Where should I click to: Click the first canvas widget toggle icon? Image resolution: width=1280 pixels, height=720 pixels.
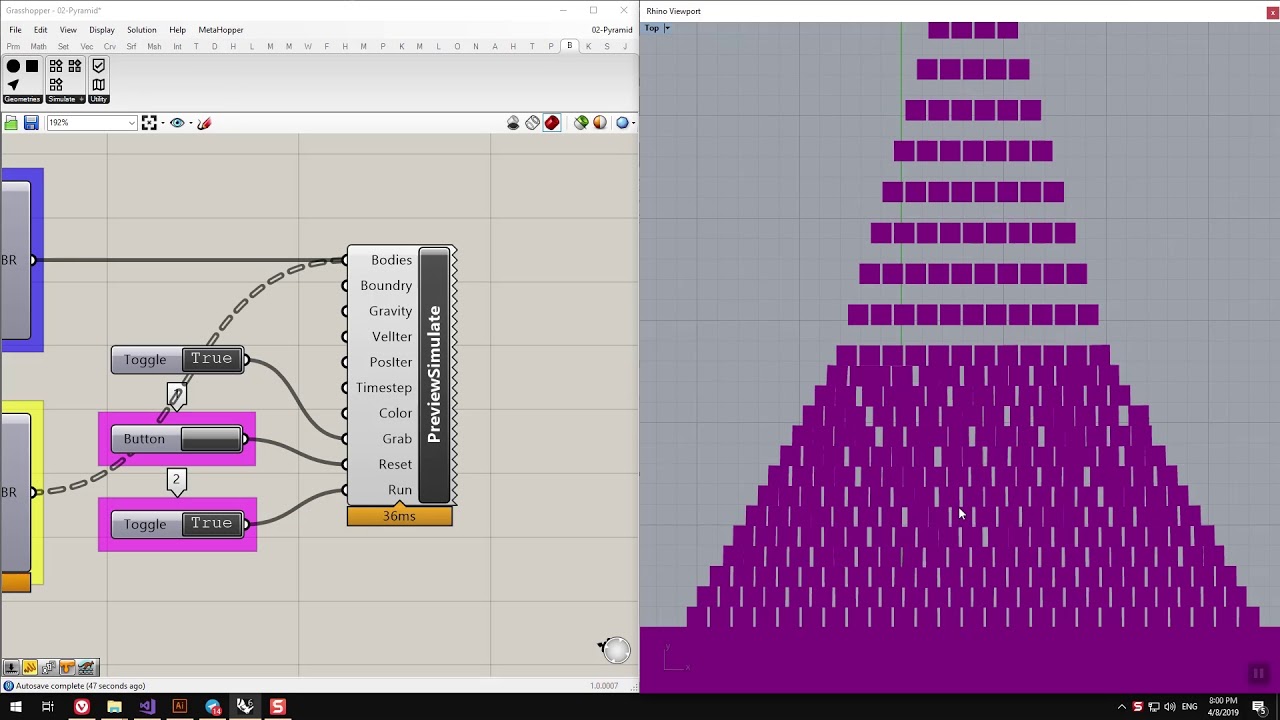click(x=11, y=668)
